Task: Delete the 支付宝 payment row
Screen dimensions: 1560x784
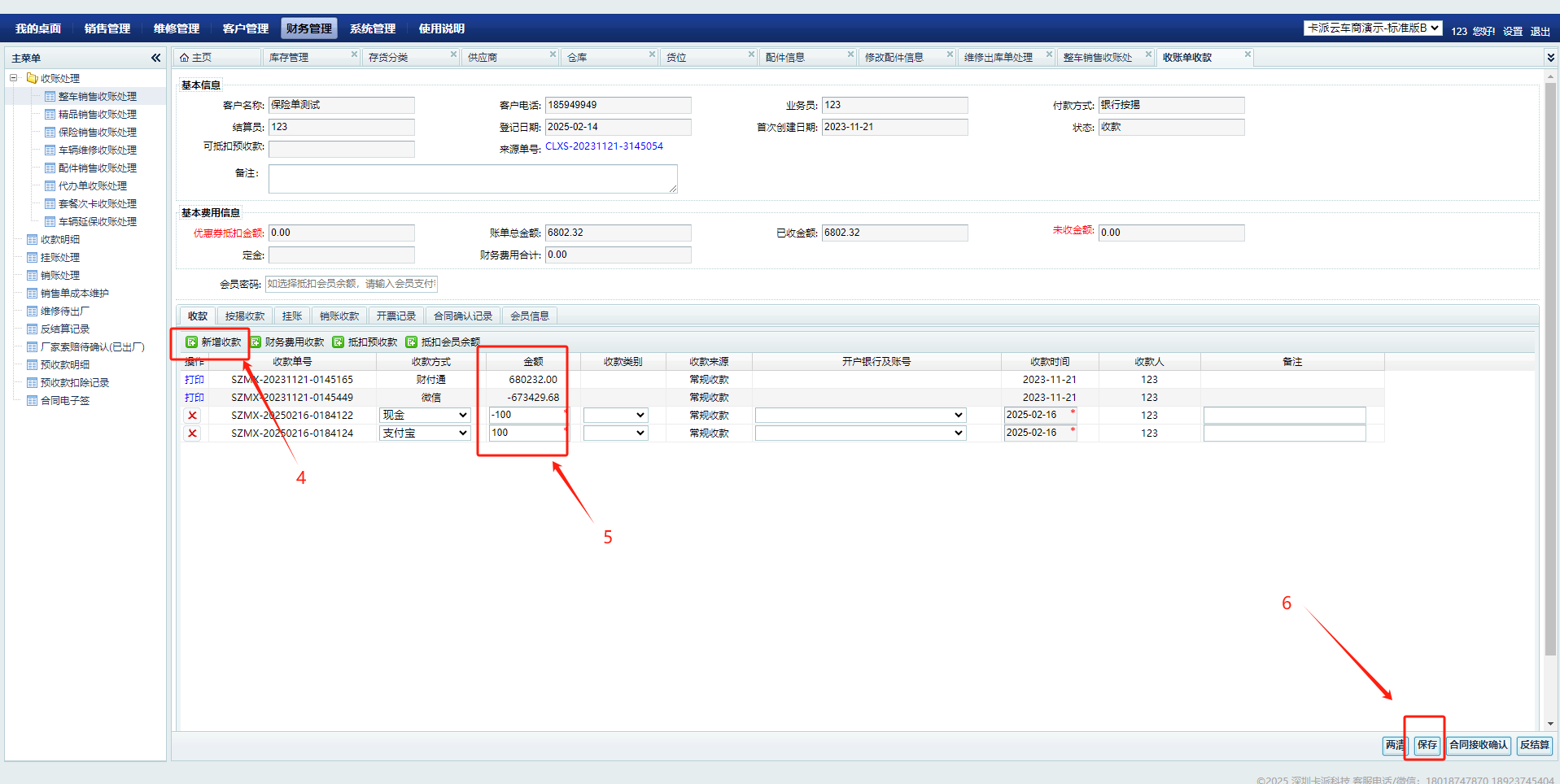Action: 193,433
